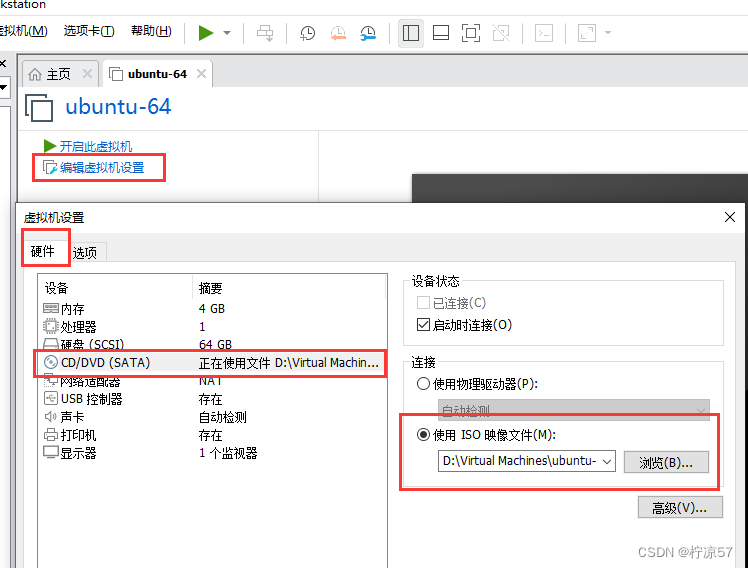Click the ubuntu-64 VM title icon
The width and height of the screenshot is (748, 568).
pos(39,107)
